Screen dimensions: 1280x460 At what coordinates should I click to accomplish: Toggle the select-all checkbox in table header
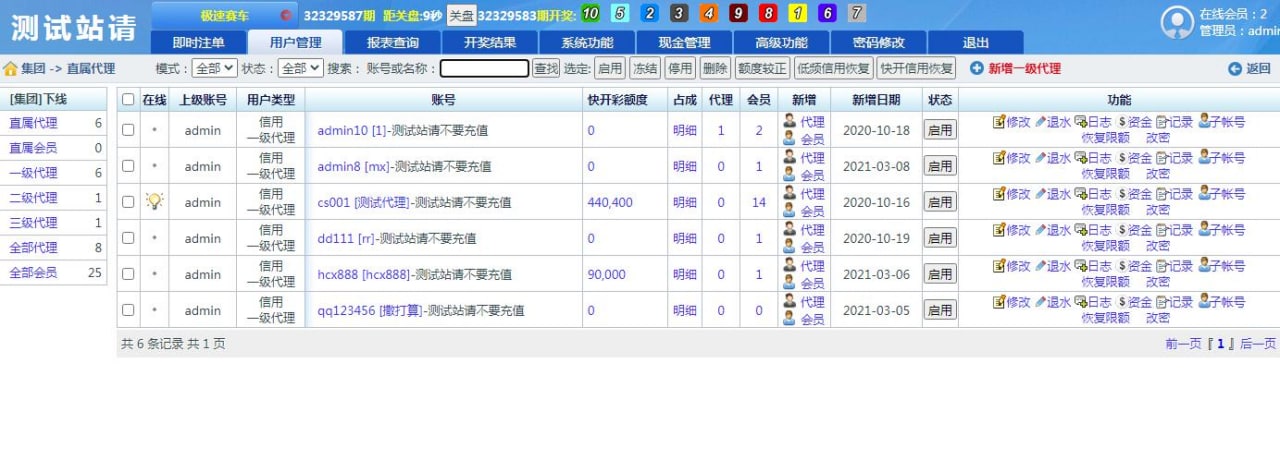(128, 100)
